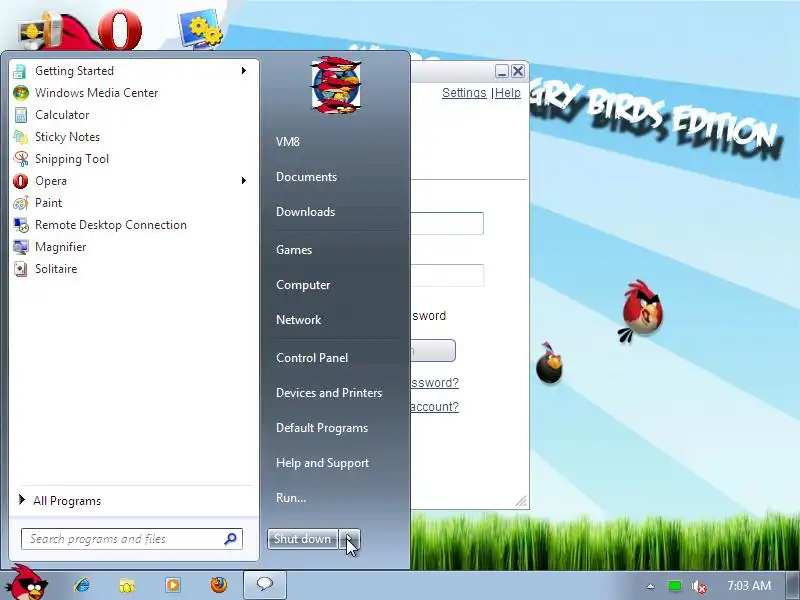
Task: Click the clock showing 7:03 AM
Action: 749,586
